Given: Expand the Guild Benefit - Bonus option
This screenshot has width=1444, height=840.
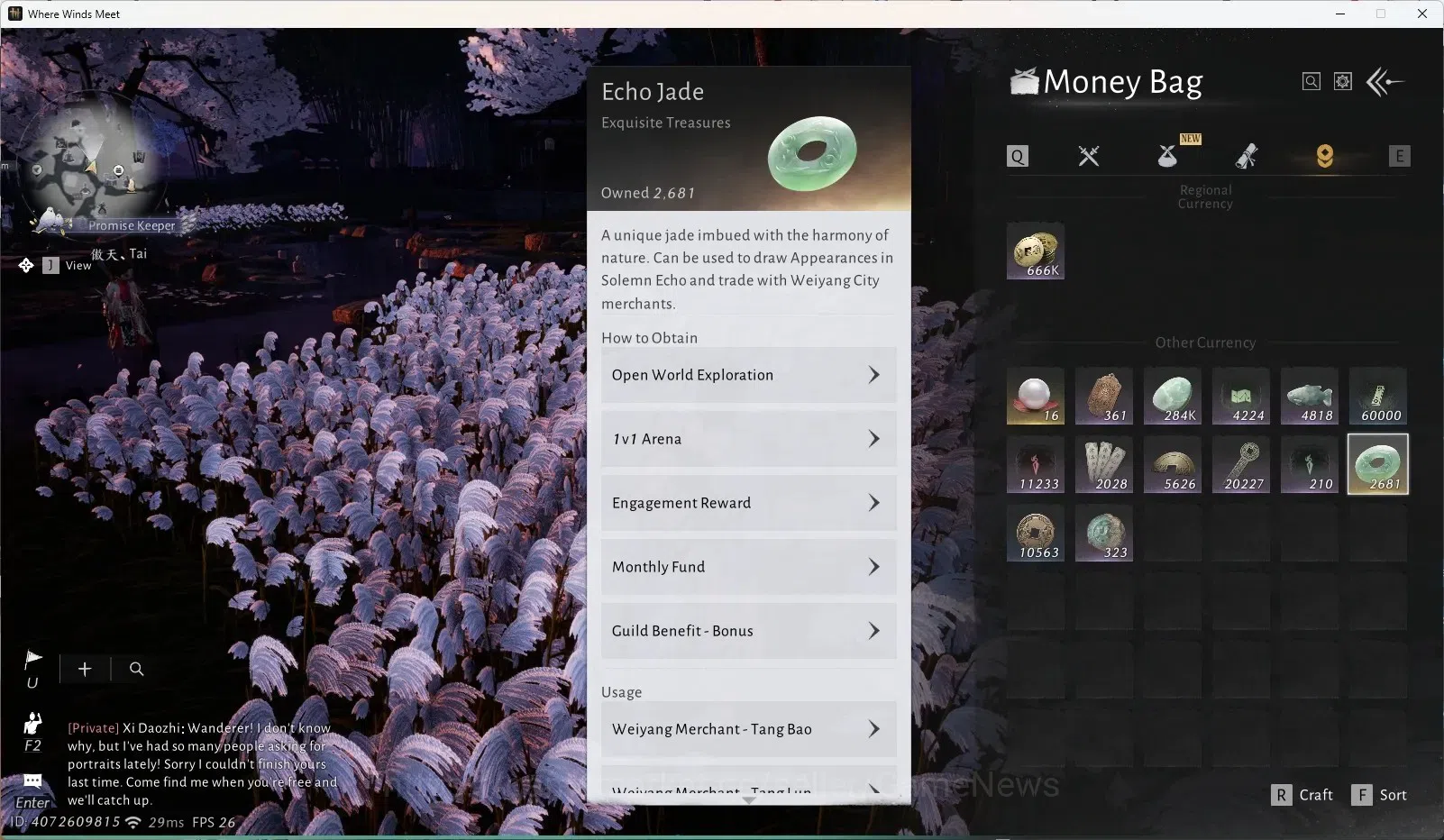Looking at the screenshot, I should 748,631.
